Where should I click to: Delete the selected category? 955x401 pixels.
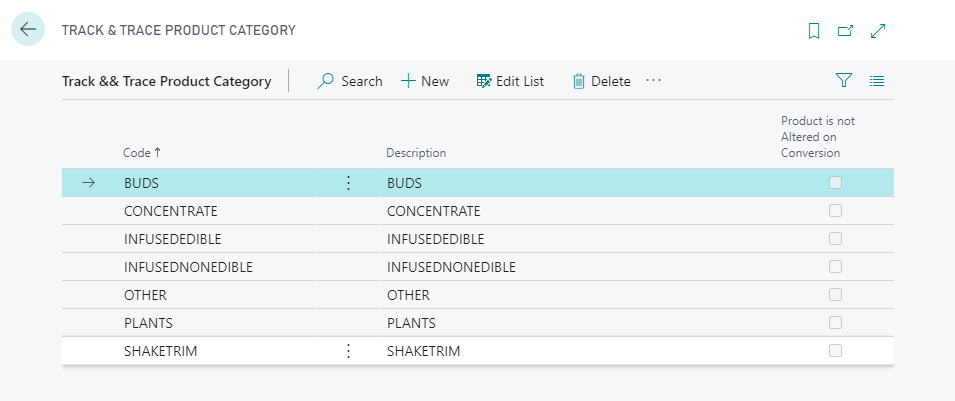[x=601, y=81]
